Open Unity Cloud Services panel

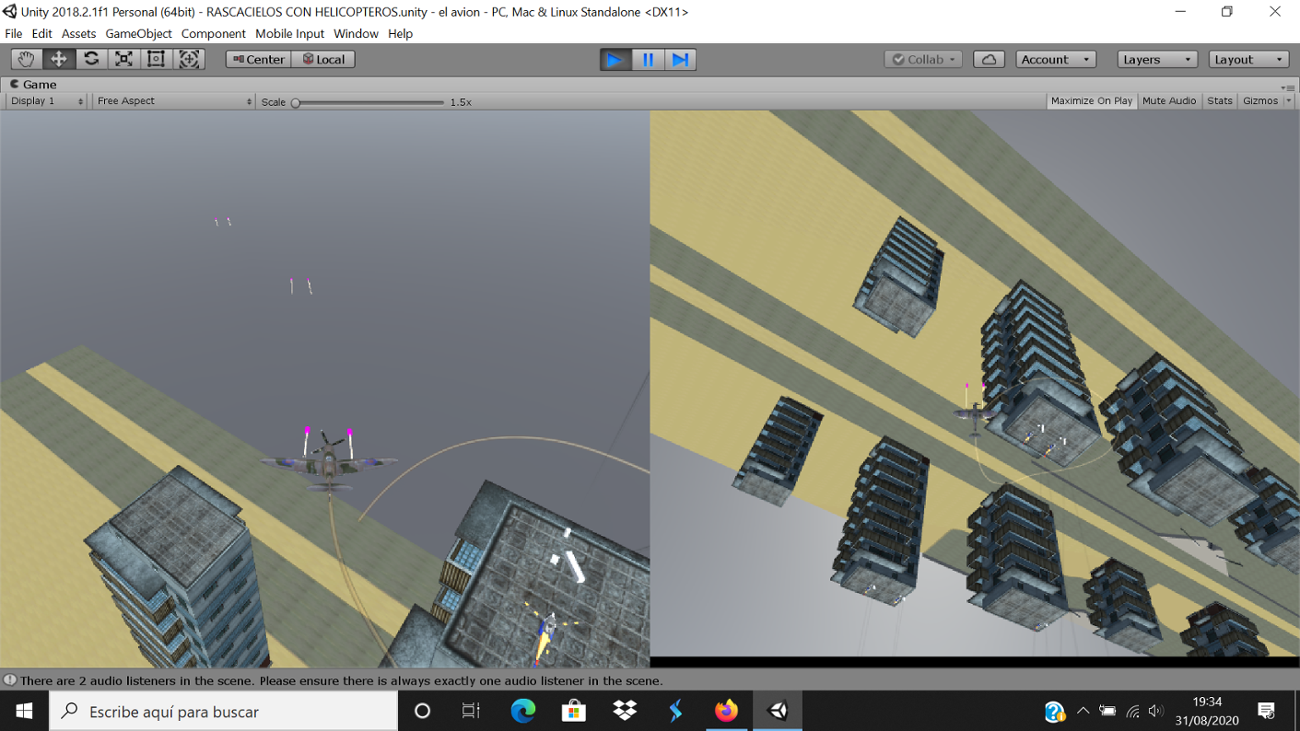(988, 59)
